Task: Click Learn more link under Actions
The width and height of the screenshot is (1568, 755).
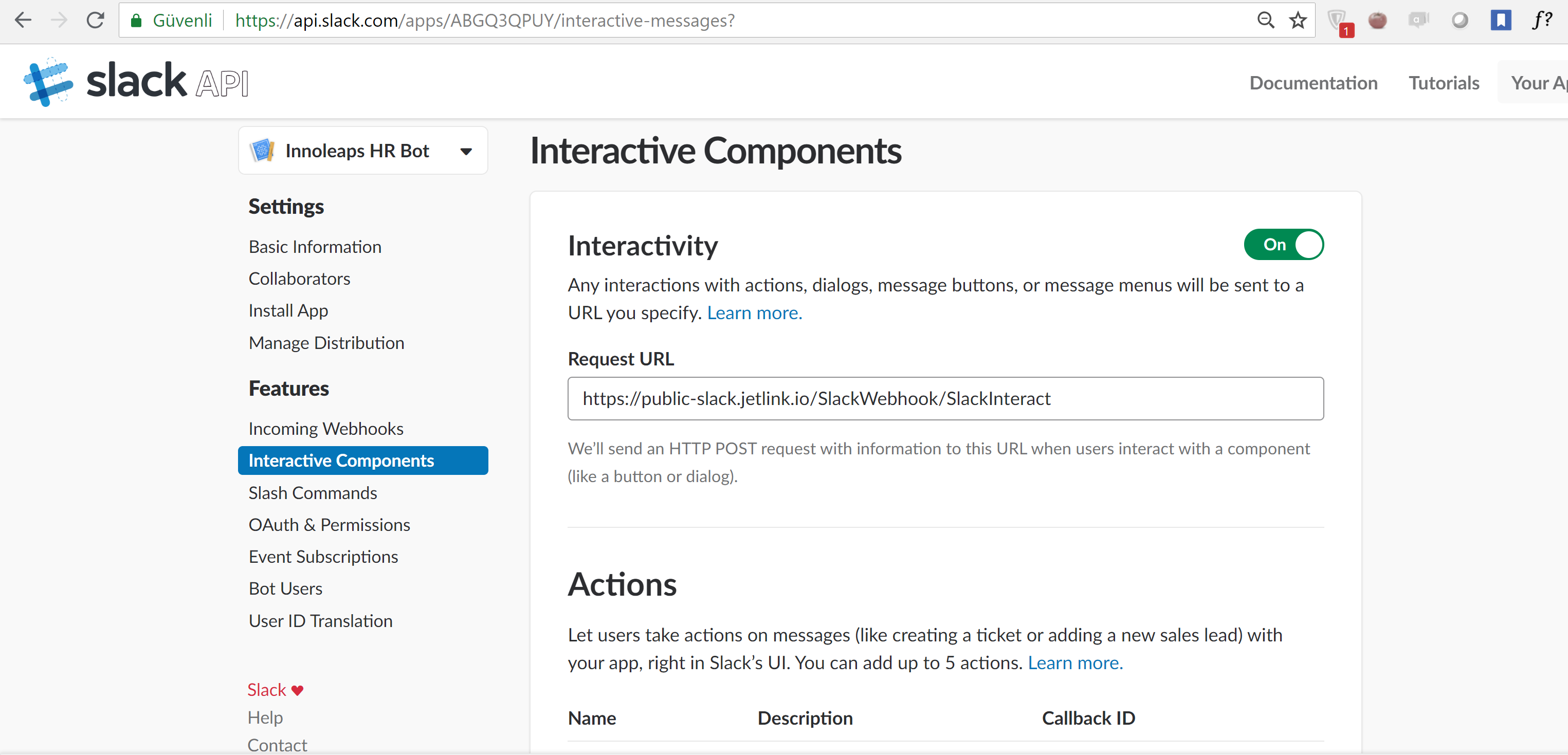Action: [1075, 662]
